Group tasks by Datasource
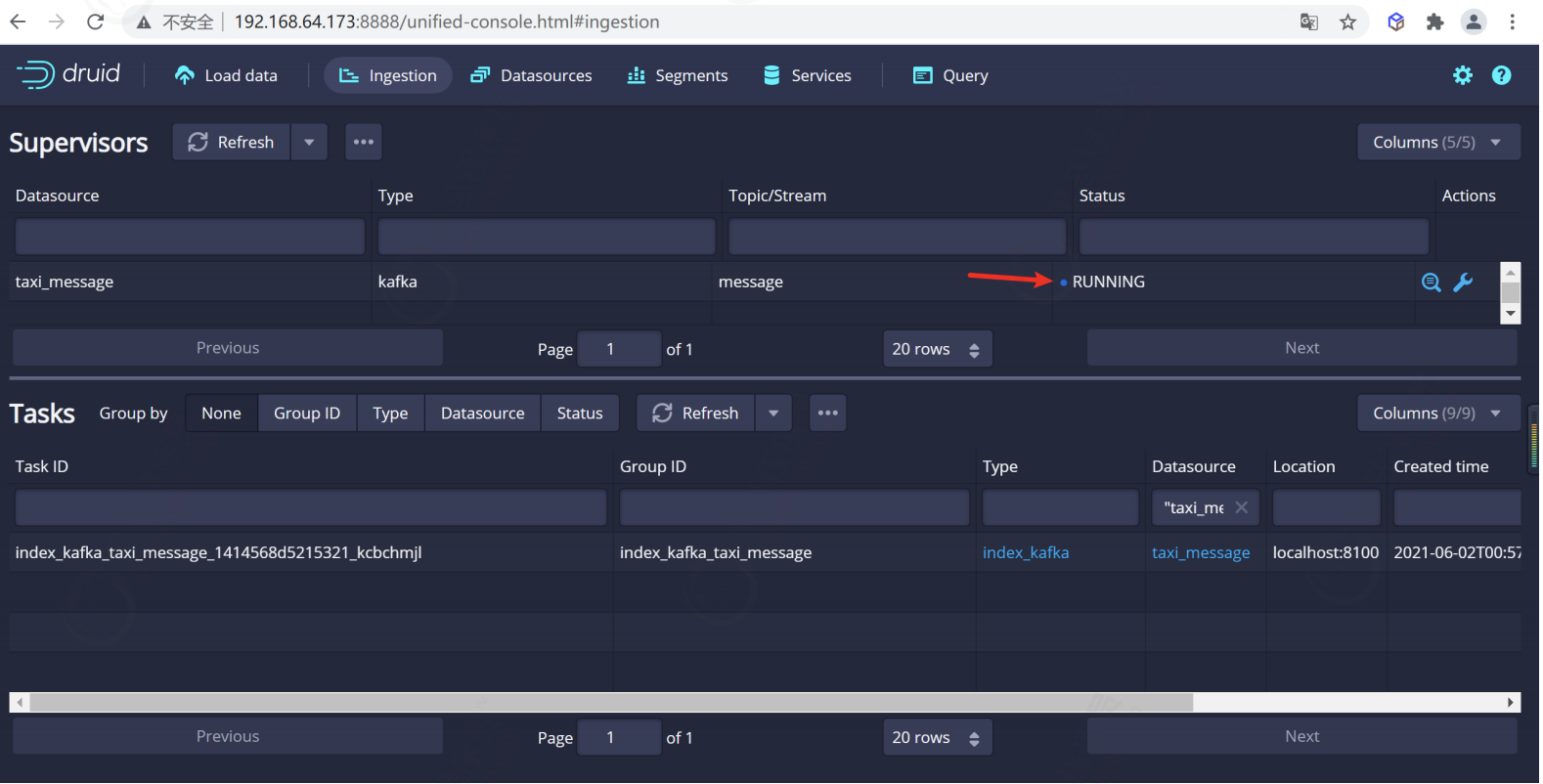The width and height of the screenshot is (1543, 784). click(483, 414)
